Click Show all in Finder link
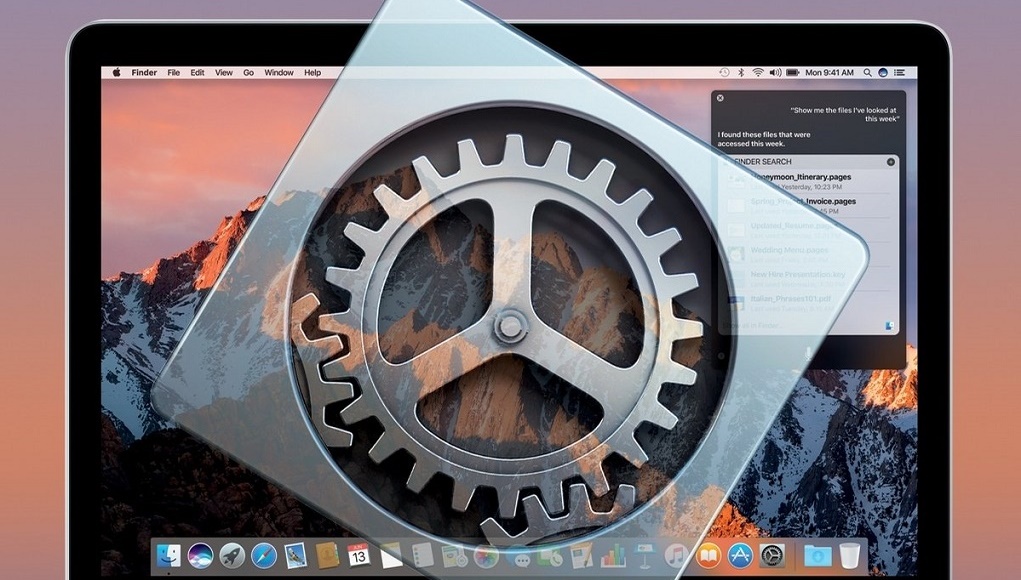 point(753,325)
